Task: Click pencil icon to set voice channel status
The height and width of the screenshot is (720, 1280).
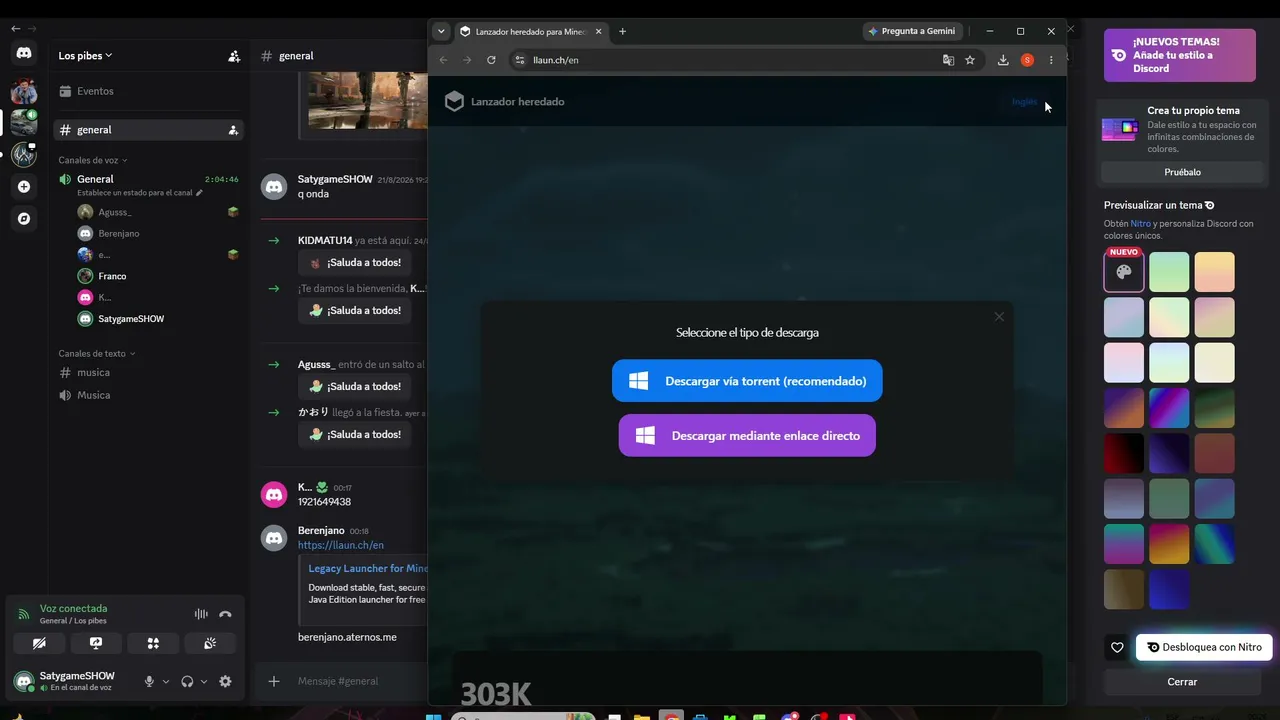Action: coord(199,193)
